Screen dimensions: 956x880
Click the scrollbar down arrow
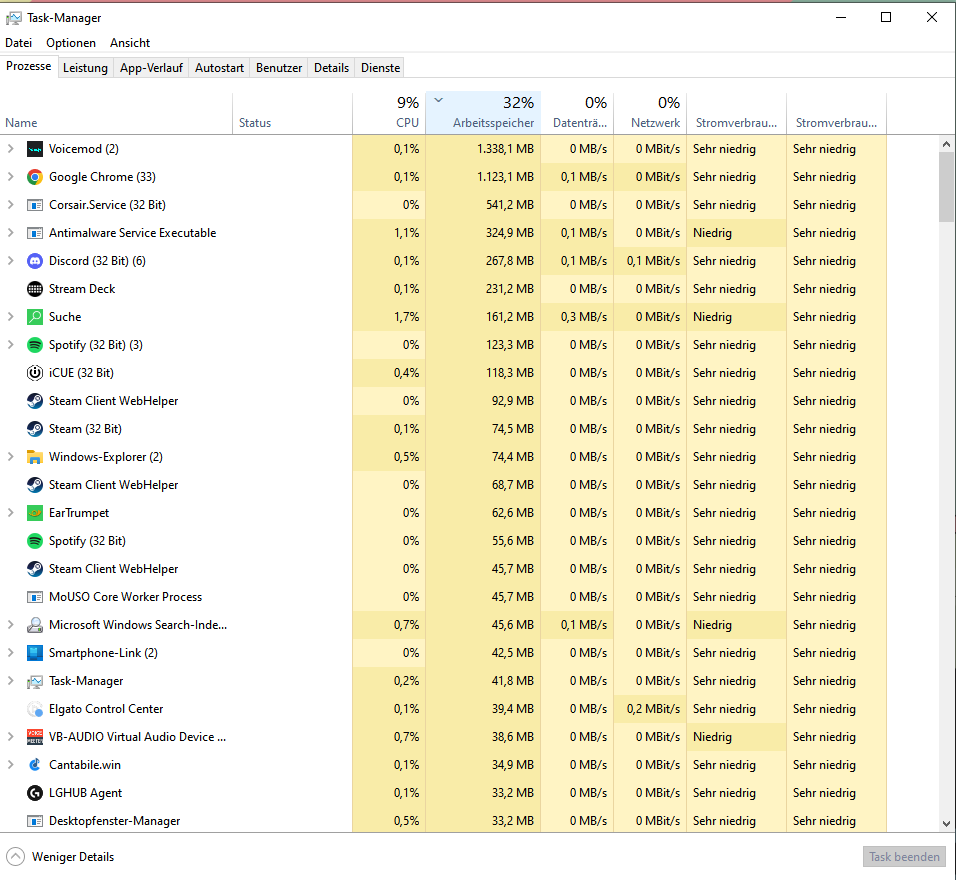point(946,823)
